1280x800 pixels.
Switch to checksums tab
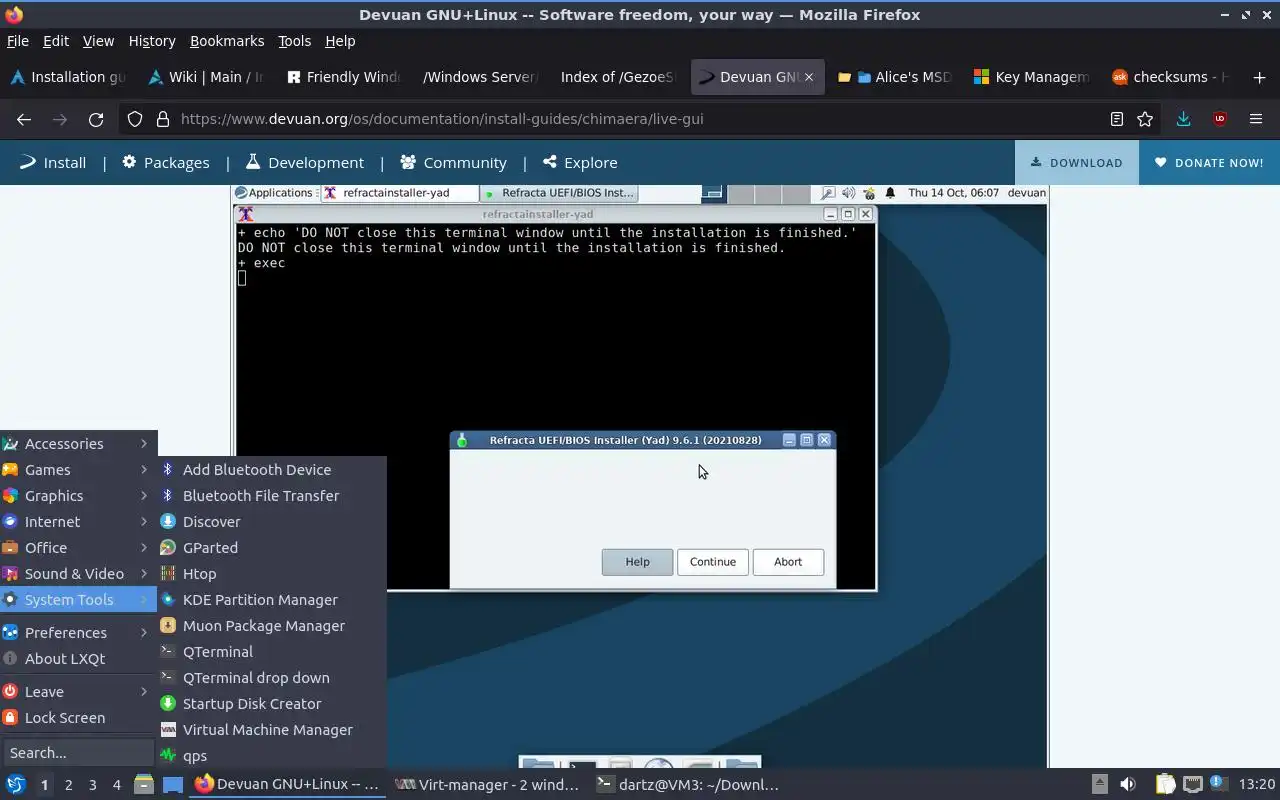(x=1172, y=77)
